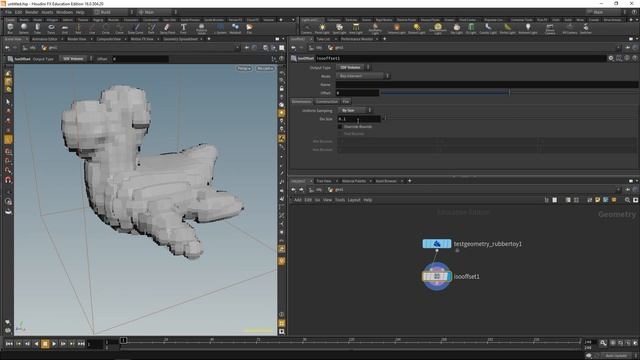Open the Construction parameter tab
Viewport: 640px width, 360px height.
coord(327,102)
